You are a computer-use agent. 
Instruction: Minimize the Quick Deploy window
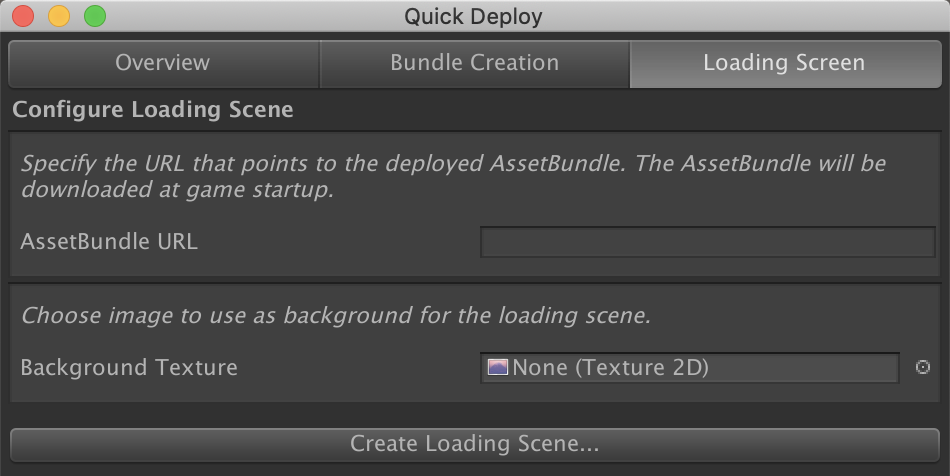point(59,16)
